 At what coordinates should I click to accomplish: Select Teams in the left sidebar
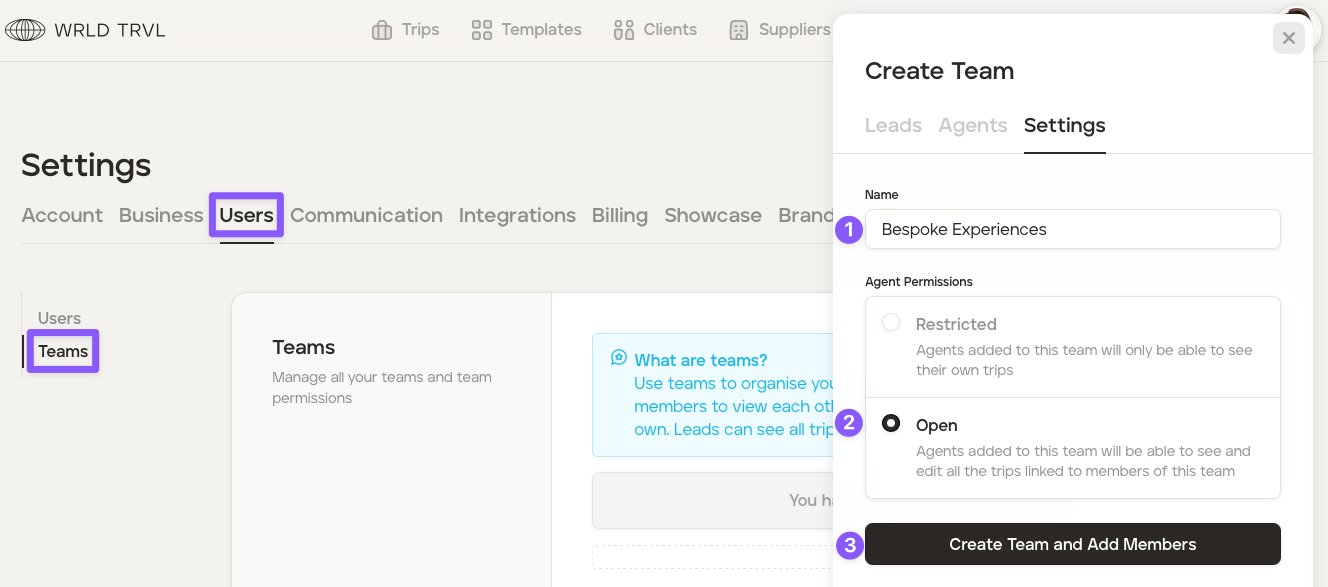click(x=63, y=351)
